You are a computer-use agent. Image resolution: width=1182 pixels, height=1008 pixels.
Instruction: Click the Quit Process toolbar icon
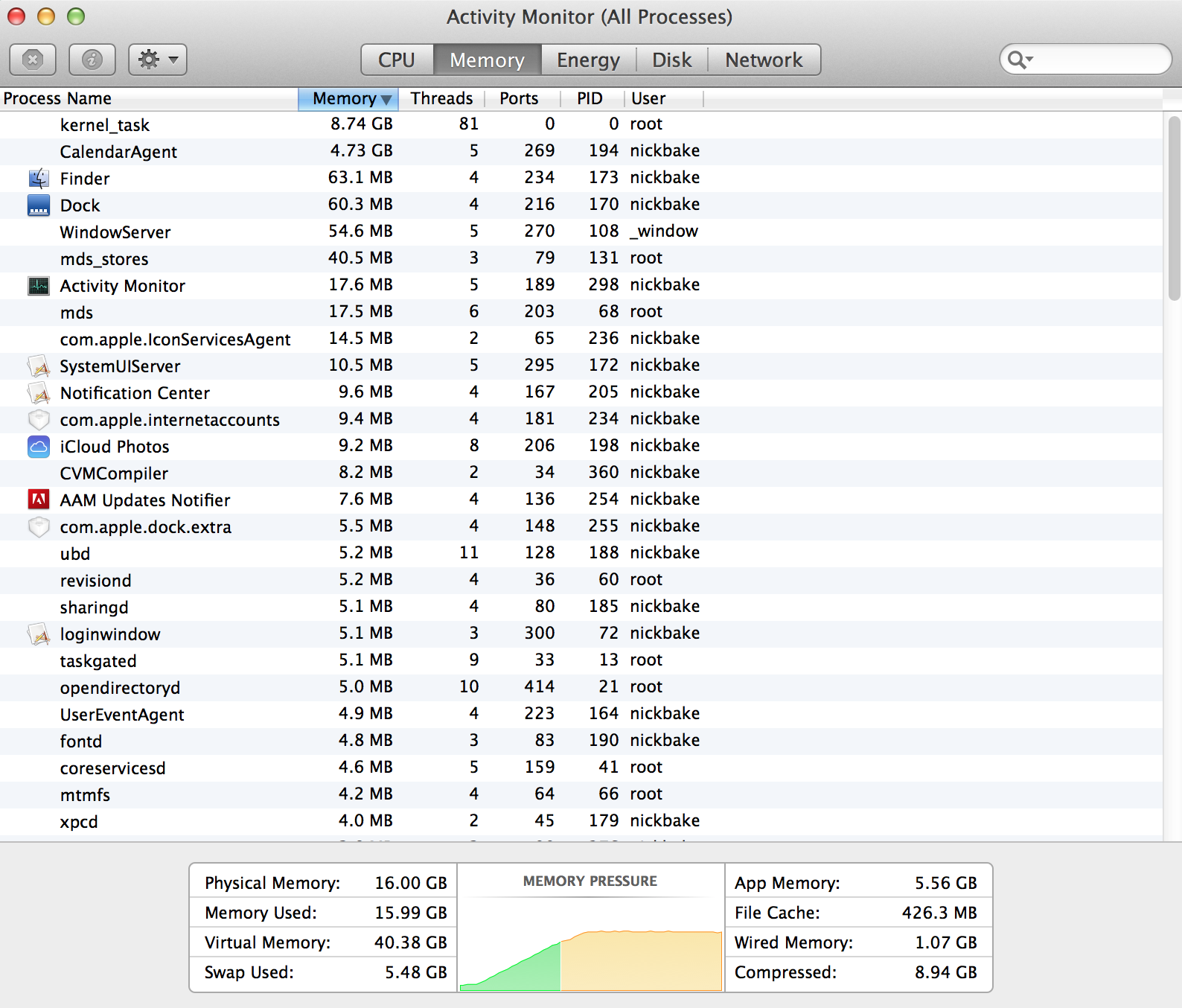point(33,60)
